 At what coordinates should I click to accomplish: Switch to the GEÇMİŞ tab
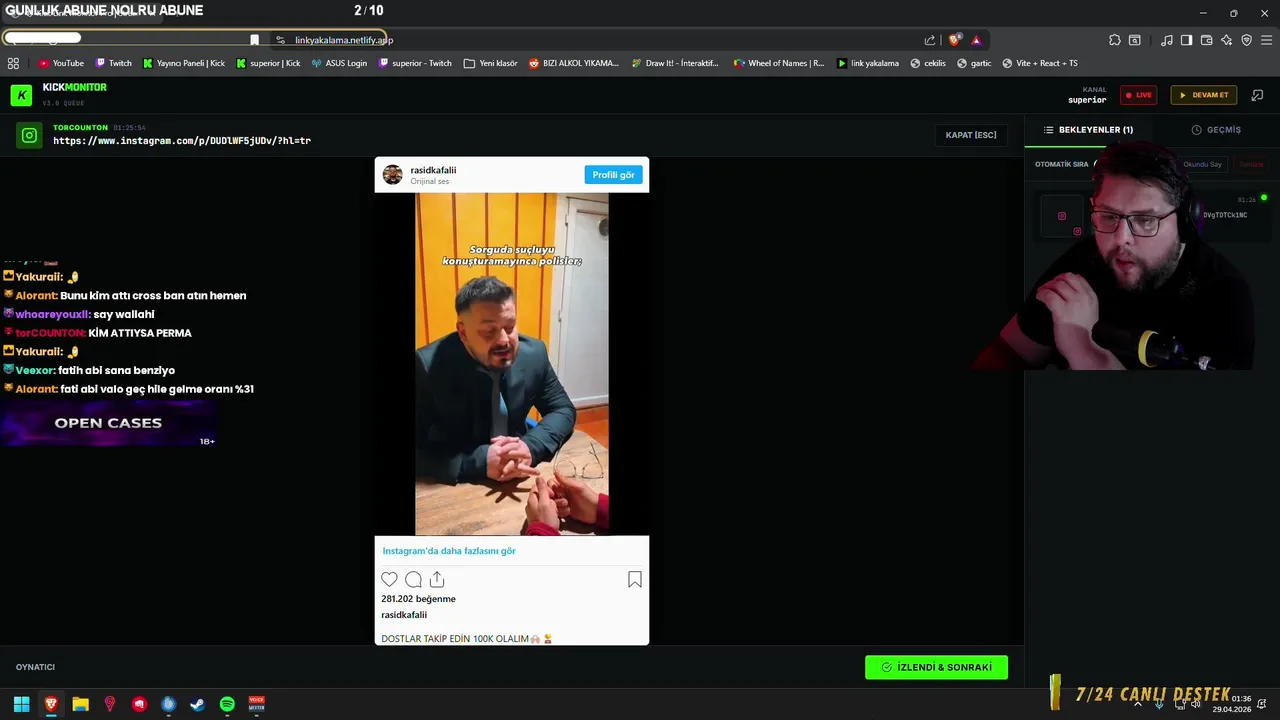click(1216, 130)
